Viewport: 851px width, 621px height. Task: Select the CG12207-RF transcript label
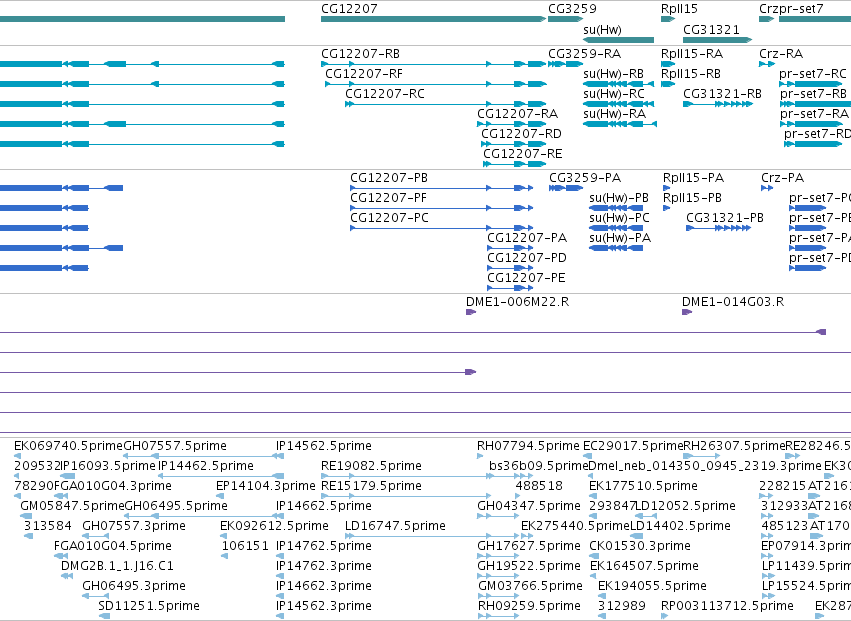click(x=364, y=74)
